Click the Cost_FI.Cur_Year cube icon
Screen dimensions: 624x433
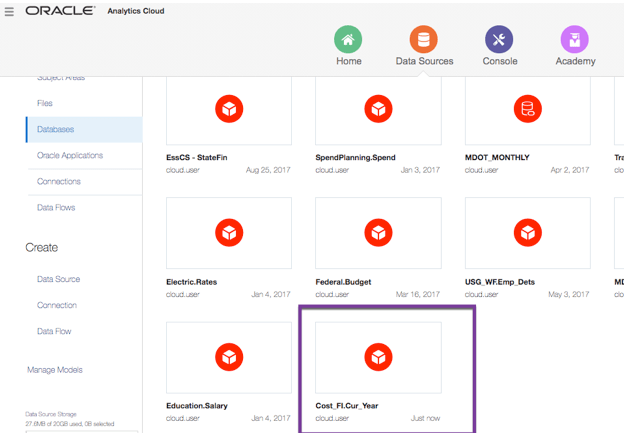coord(377,357)
